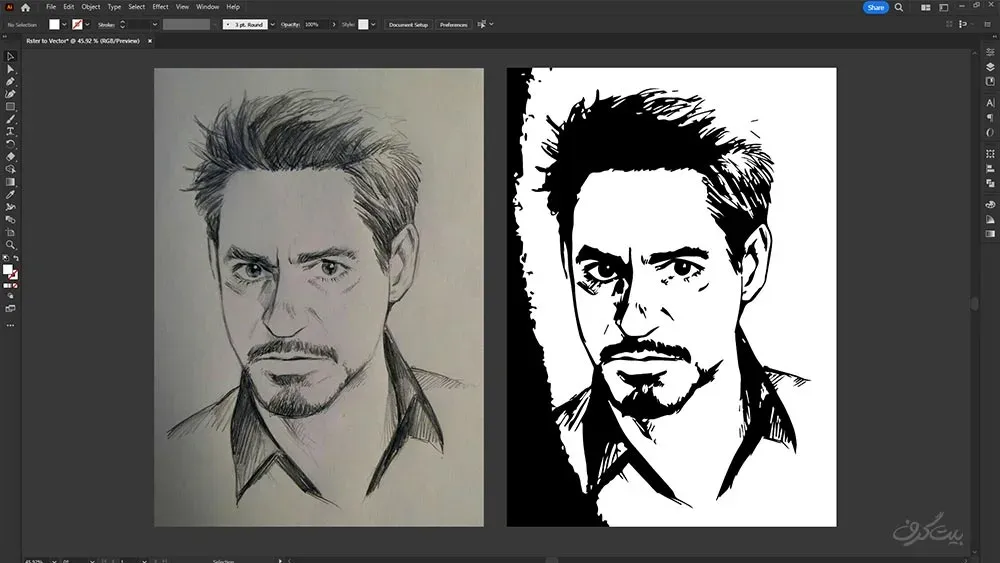
Task: Open the stroke weight dropdown
Action: (x=154, y=25)
